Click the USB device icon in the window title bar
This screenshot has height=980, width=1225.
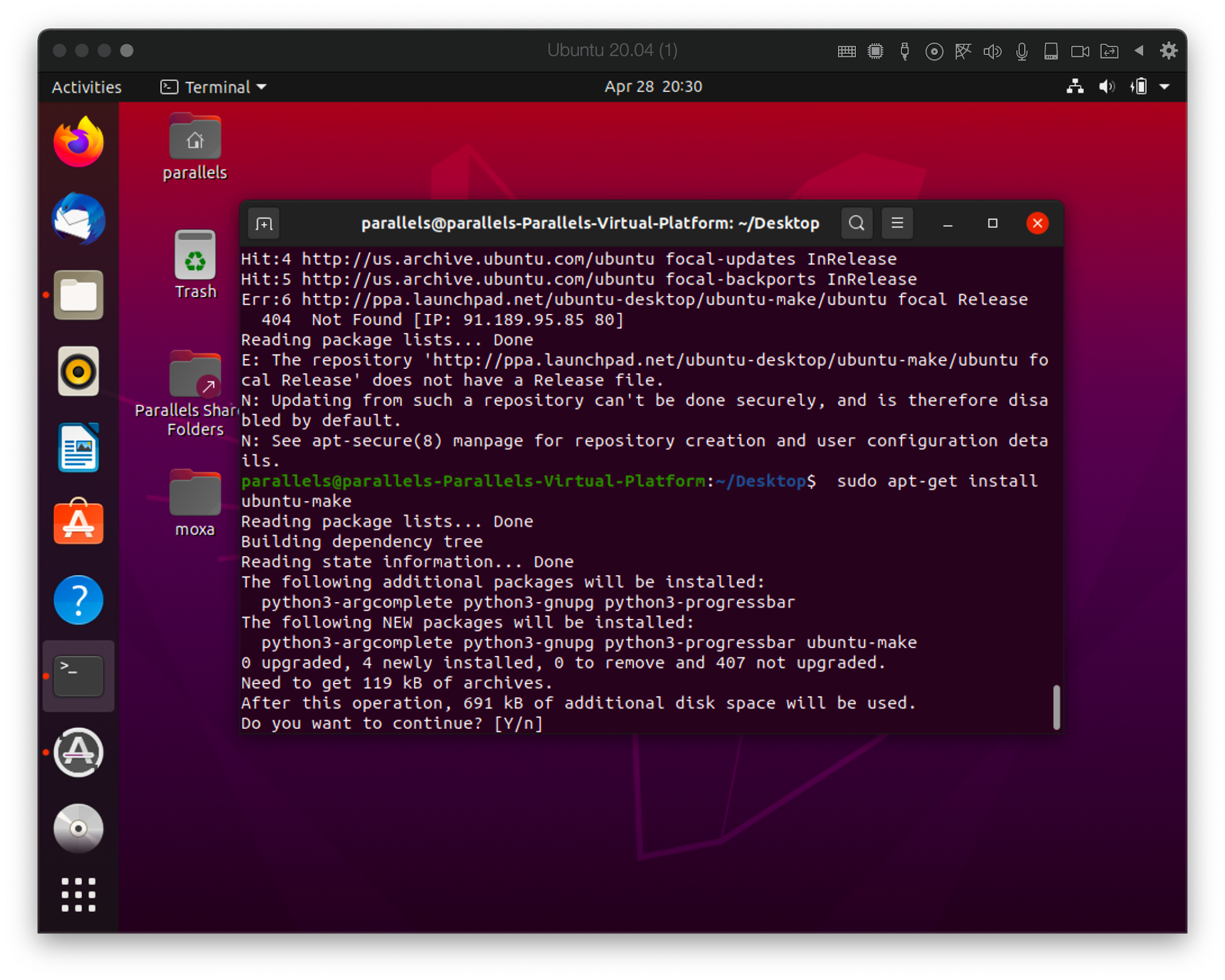(904, 51)
